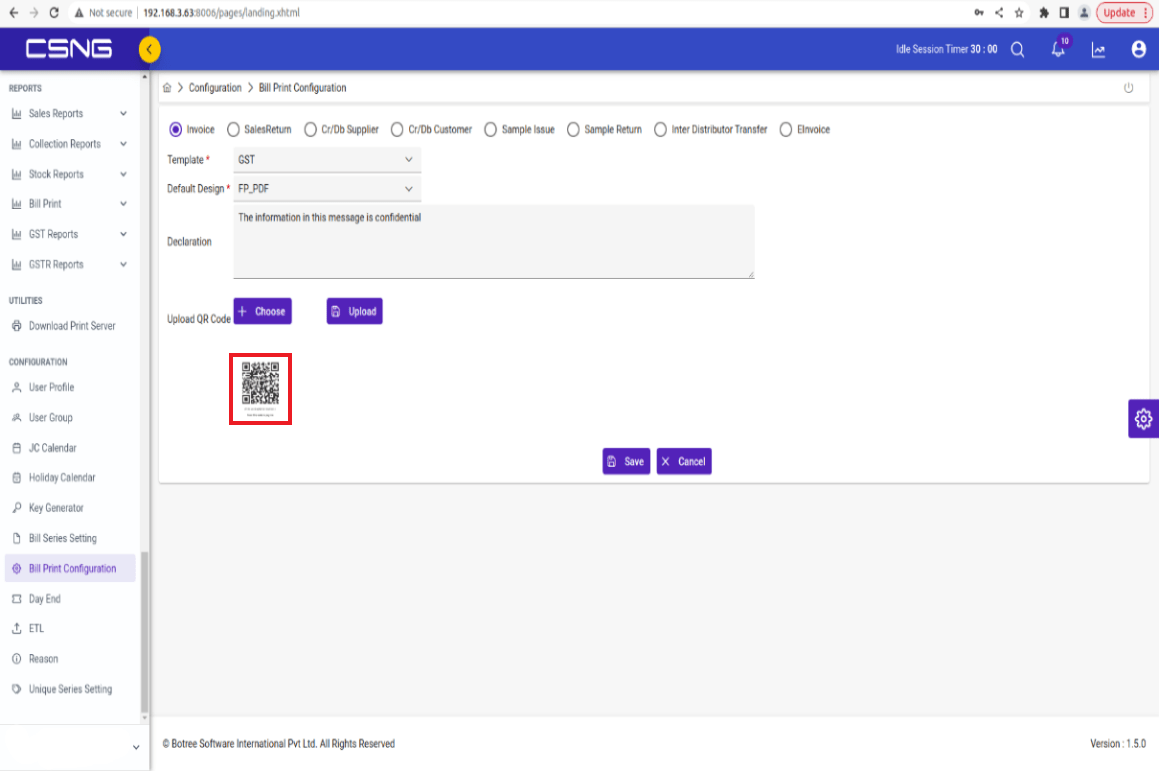Click the Declaration text area
This screenshot has height=771, width=1159.
click(x=494, y=242)
